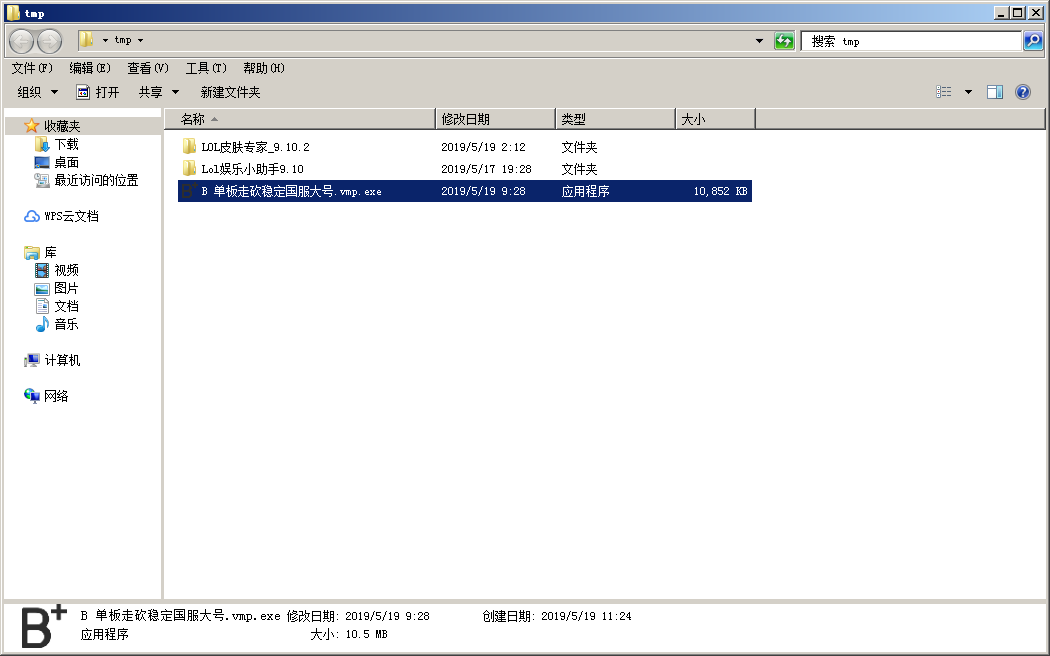
Task: Select the Lol娱乐小助手9.10 folder icon
Action: pos(189,168)
